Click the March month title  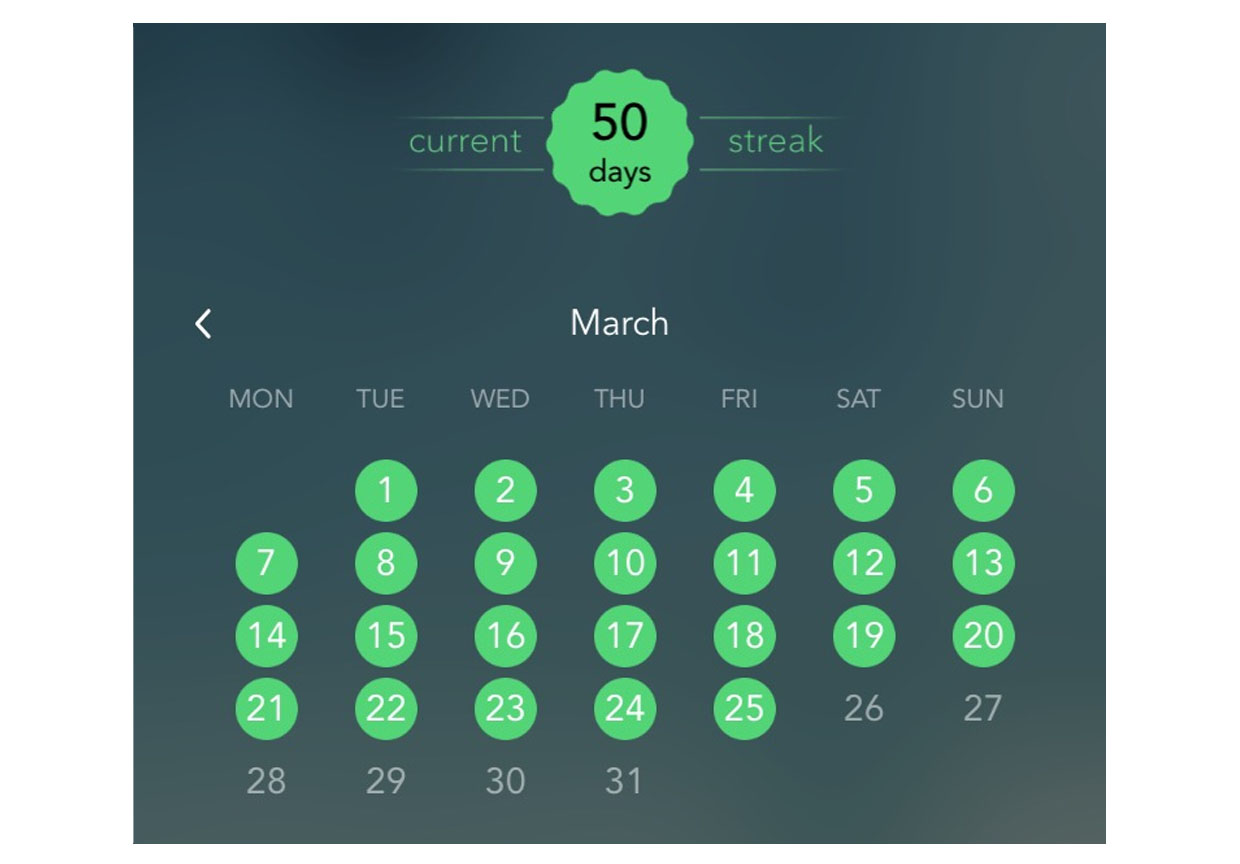pyautogui.click(x=619, y=323)
